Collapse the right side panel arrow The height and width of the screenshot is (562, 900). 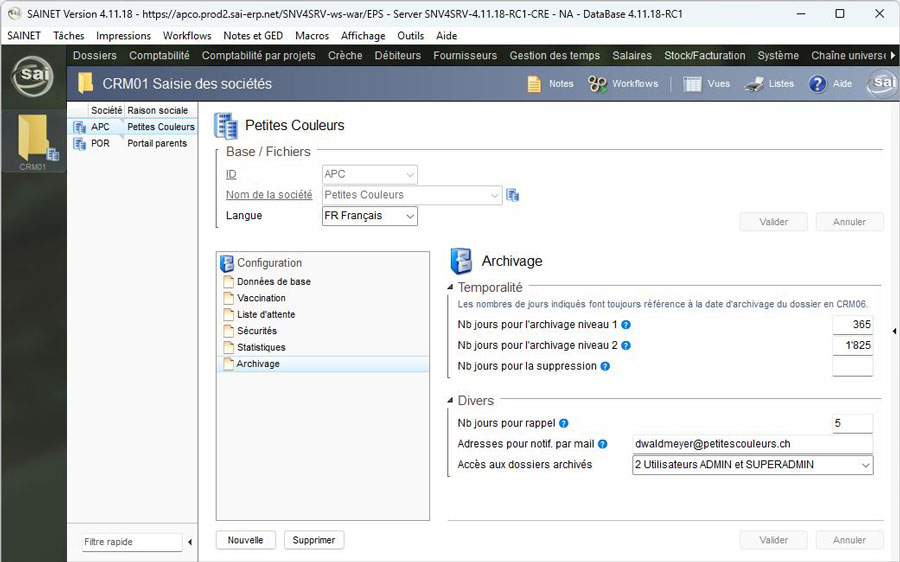pos(894,331)
